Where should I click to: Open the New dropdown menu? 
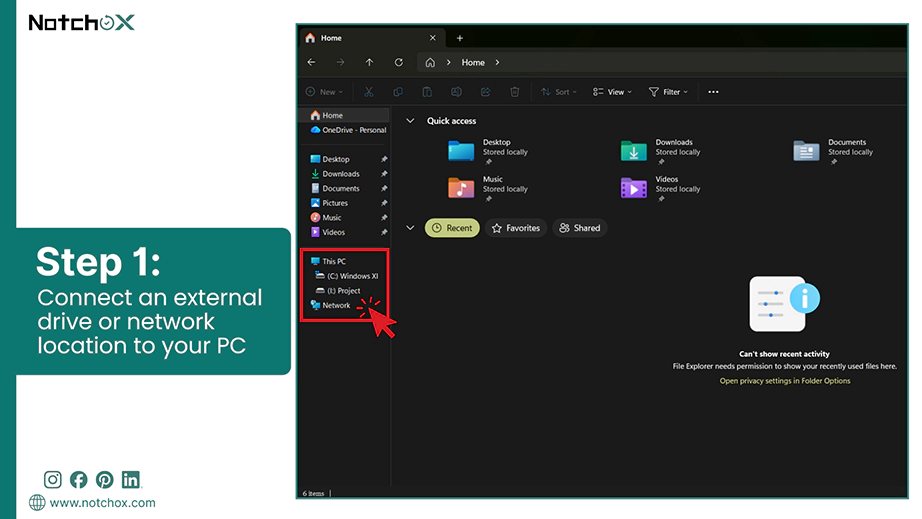pyautogui.click(x=324, y=92)
